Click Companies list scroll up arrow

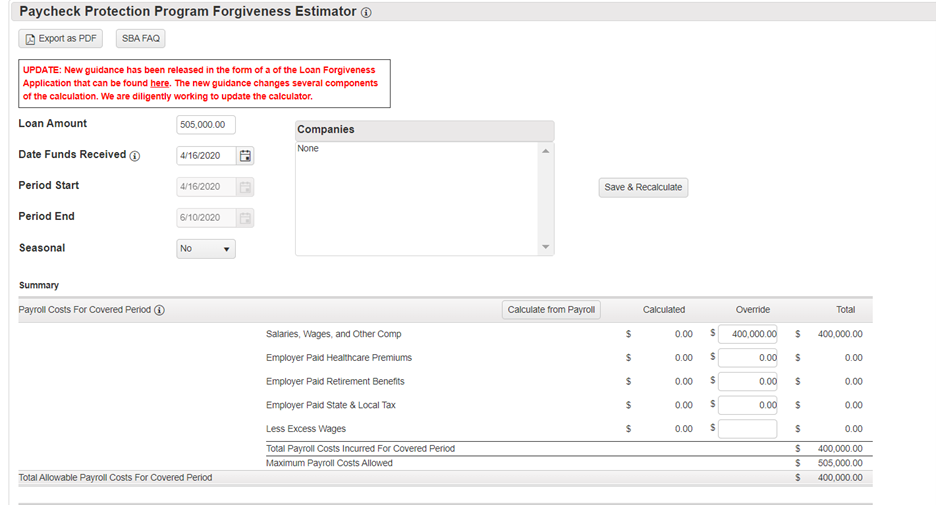click(546, 151)
